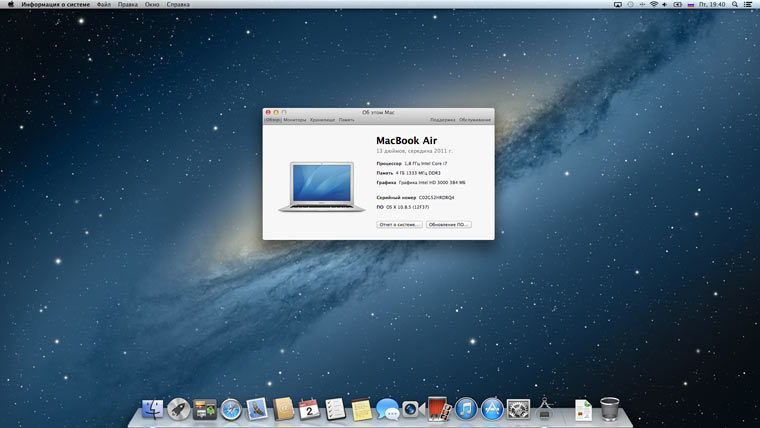Click the Отчет о системе button
The height and width of the screenshot is (428, 760).
pyautogui.click(x=399, y=224)
